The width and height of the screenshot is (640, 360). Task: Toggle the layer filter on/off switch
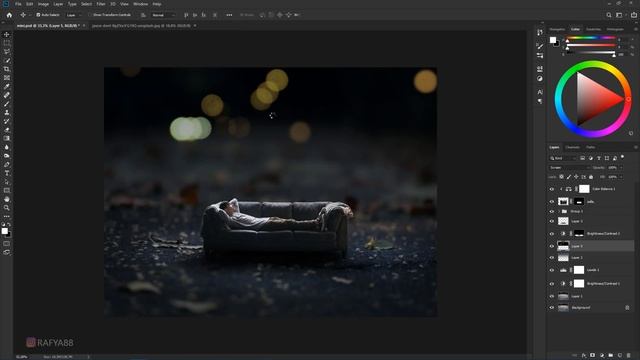pos(622,157)
